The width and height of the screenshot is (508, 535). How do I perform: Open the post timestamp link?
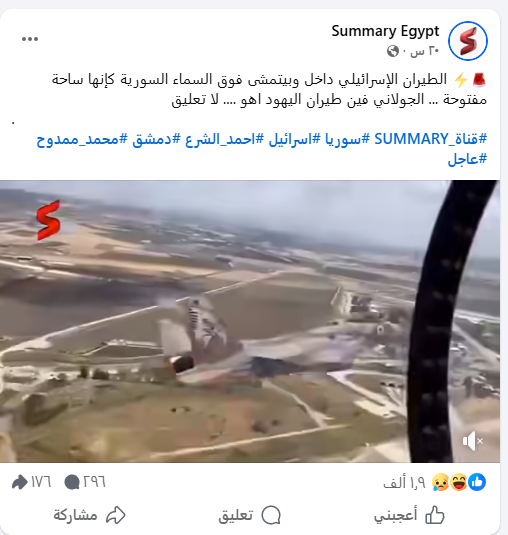coord(424,51)
